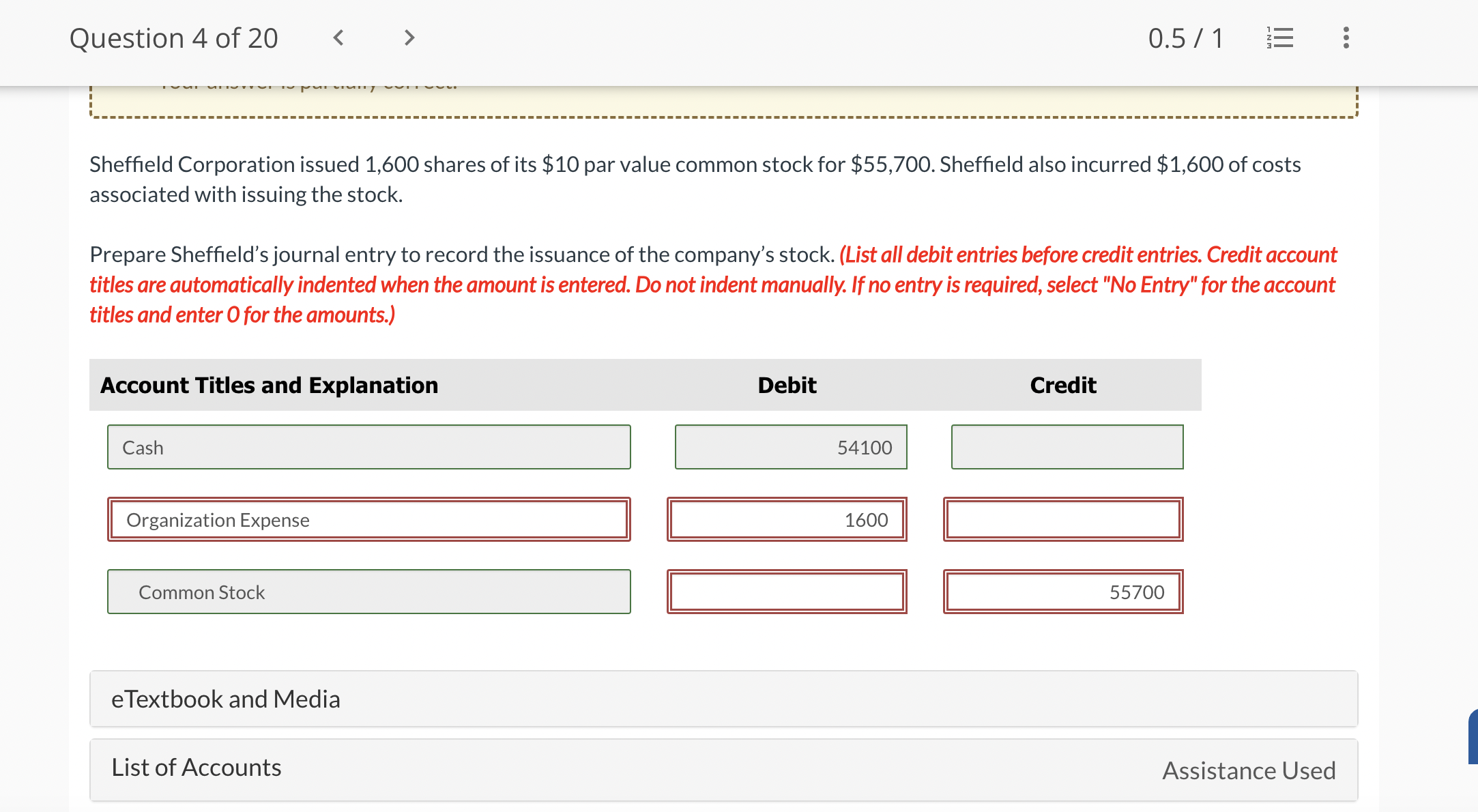
Task: Click the debit field showing 54100
Action: point(790,447)
